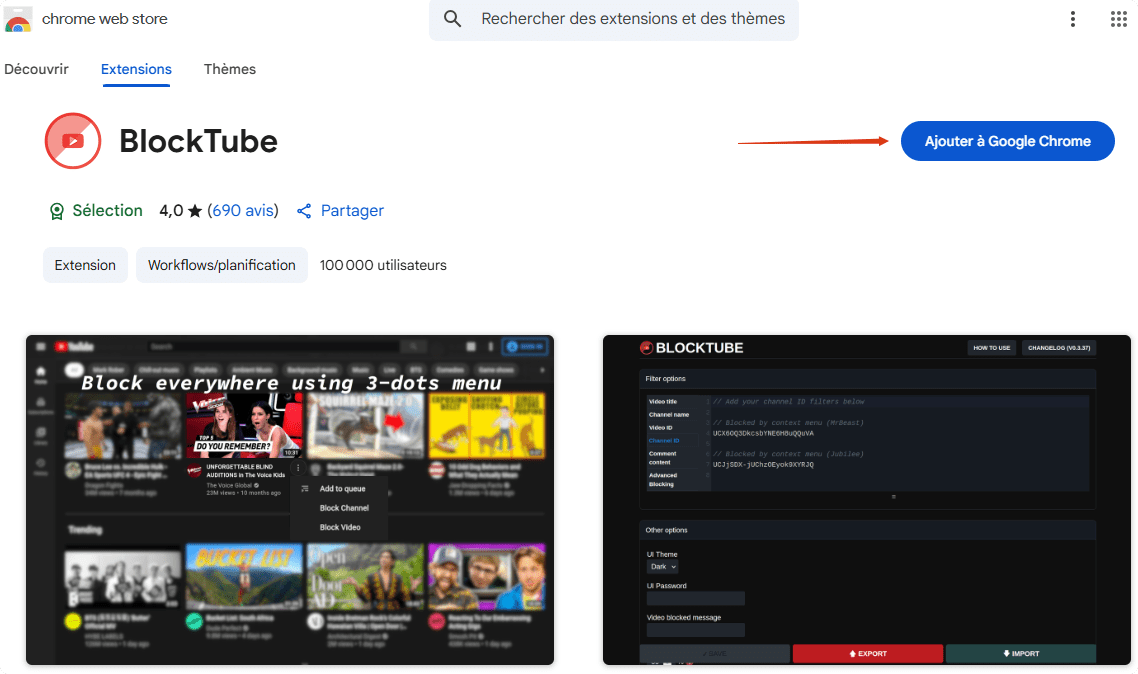Viewport: 1138px width, 674px height.
Task: Click the 4,0 rating value
Action: coord(171,210)
